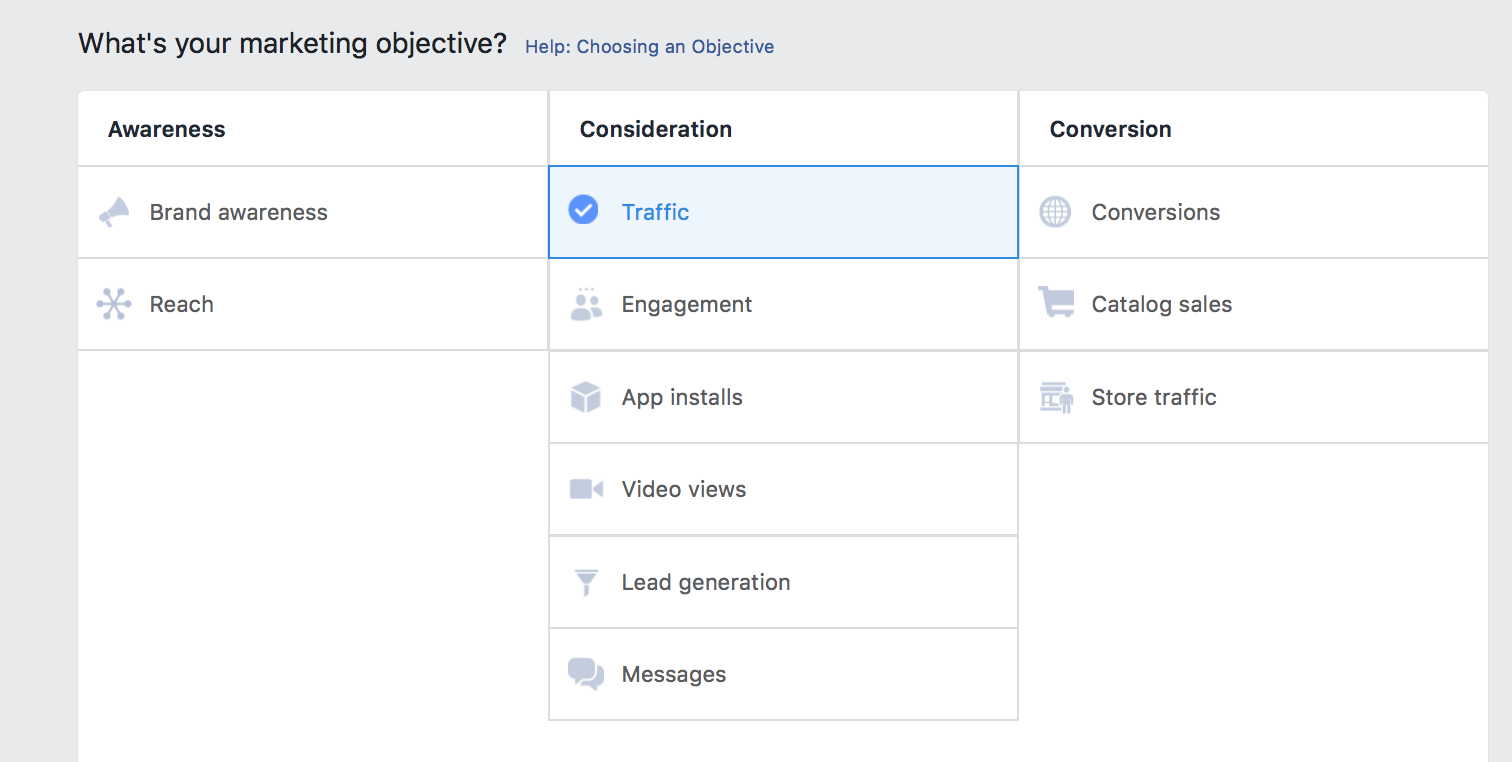
Task: Click the Reach network icon
Action: tap(114, 304)
